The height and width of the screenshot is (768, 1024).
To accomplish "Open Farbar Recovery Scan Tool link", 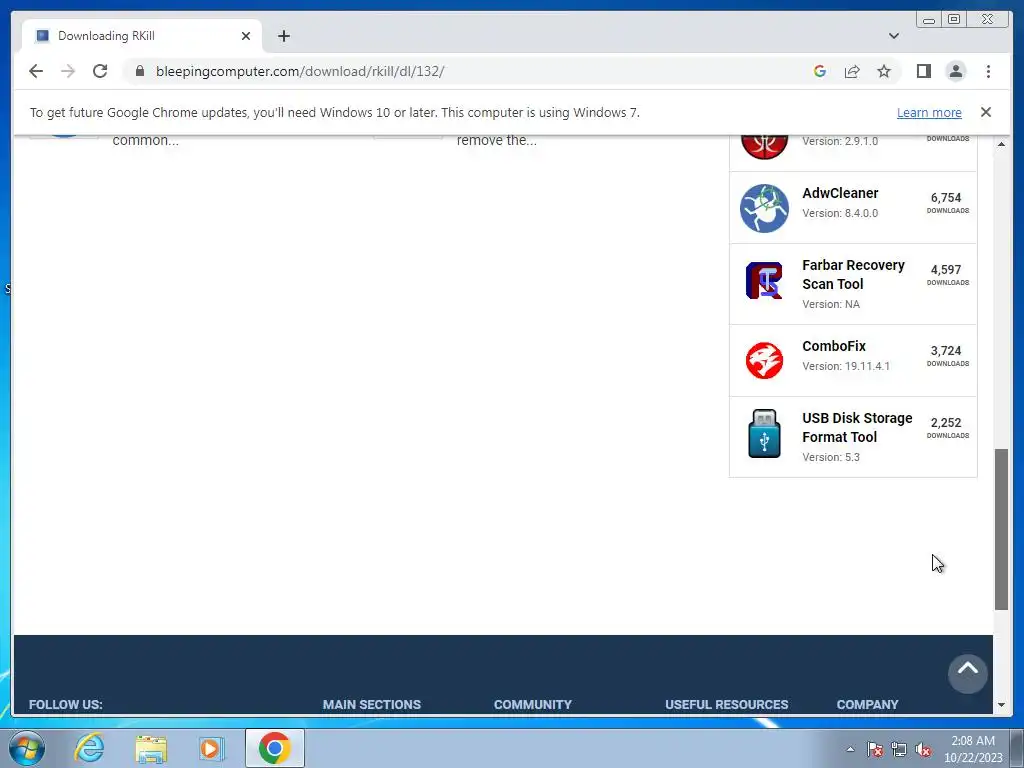I will pos(853,274).
